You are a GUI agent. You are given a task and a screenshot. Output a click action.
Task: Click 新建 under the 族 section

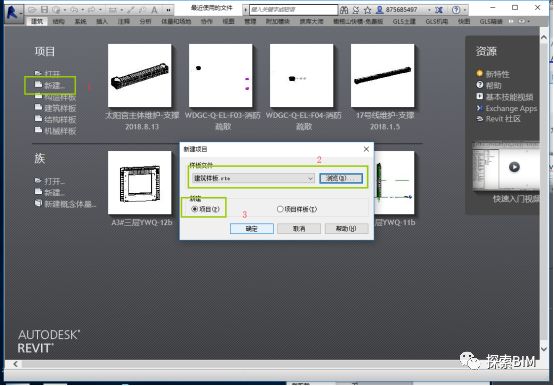50,192
